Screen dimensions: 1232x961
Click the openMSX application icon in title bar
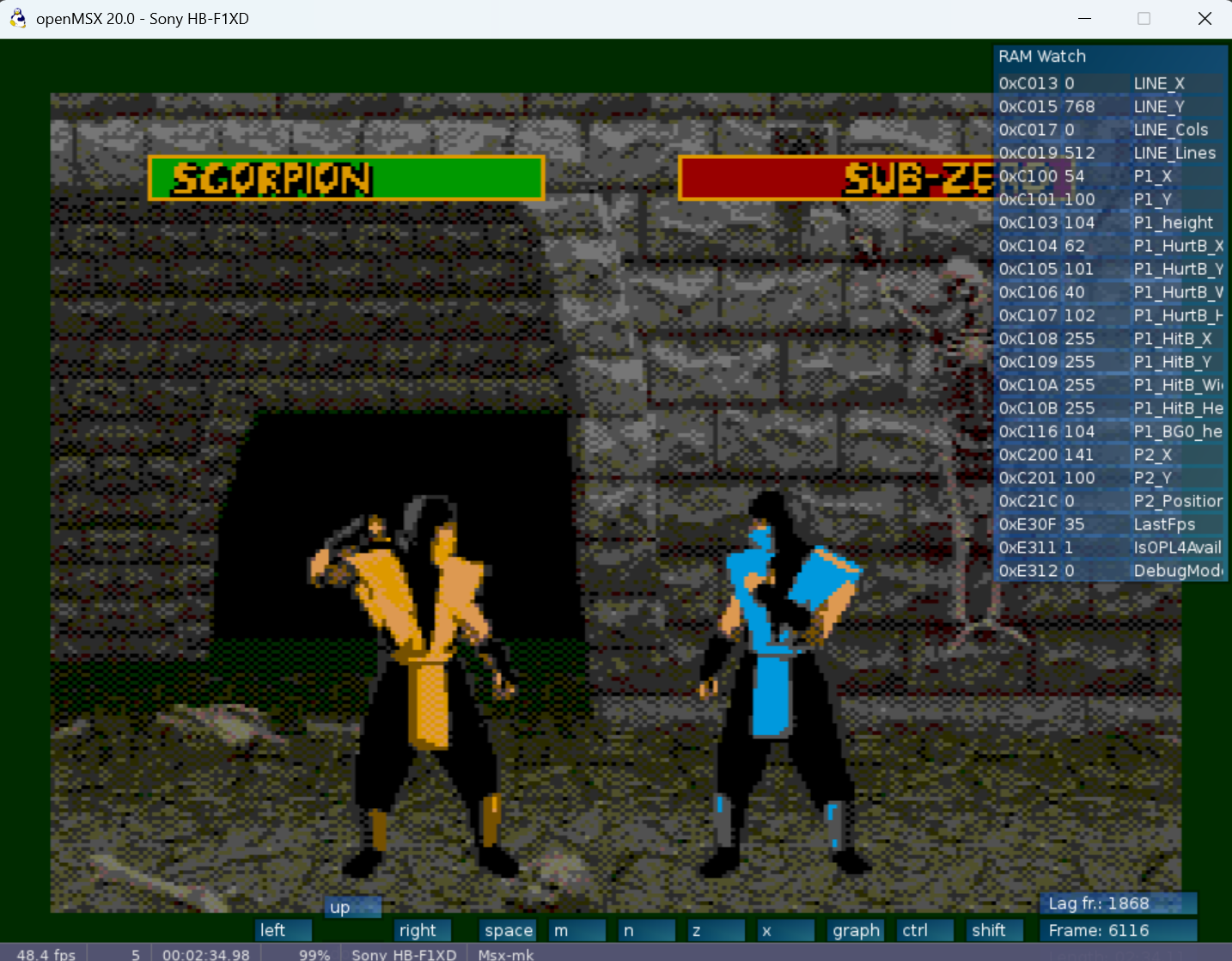[x=17, y=18]
